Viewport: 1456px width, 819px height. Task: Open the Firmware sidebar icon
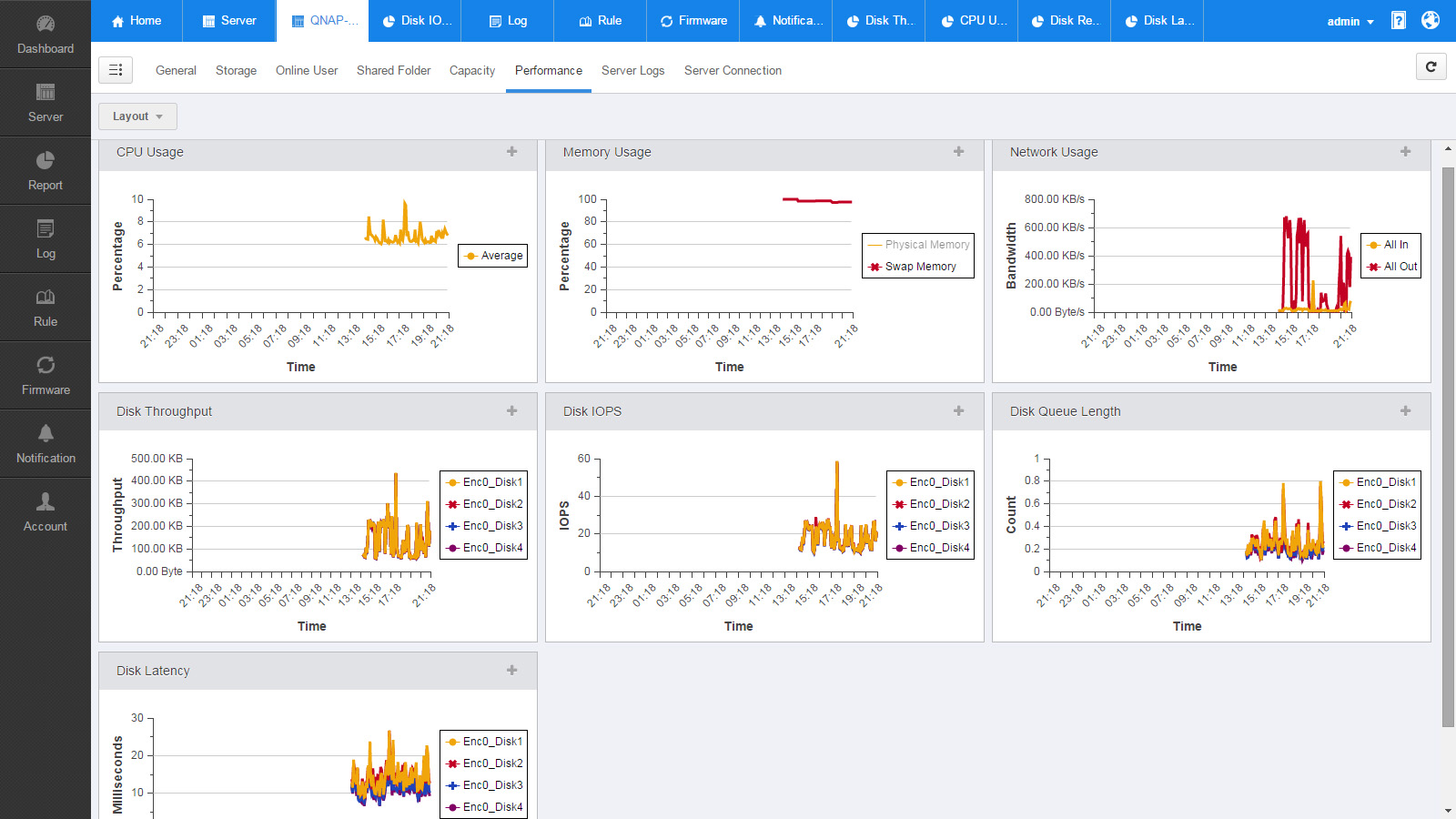[45, 375]
